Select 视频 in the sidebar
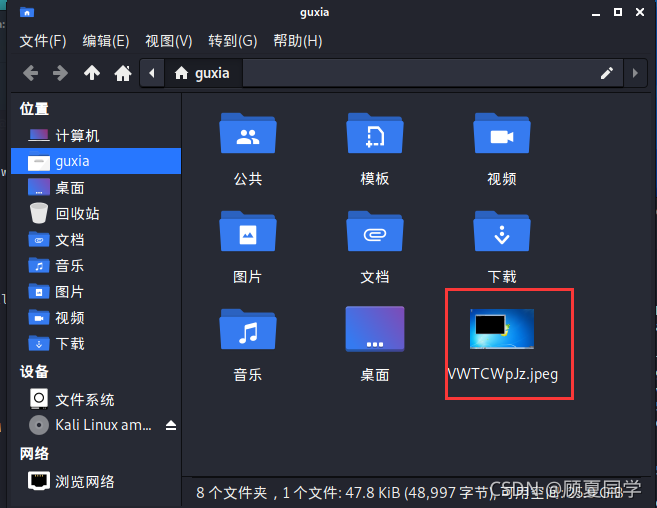657x508 pixels. [x=96, y=318]
